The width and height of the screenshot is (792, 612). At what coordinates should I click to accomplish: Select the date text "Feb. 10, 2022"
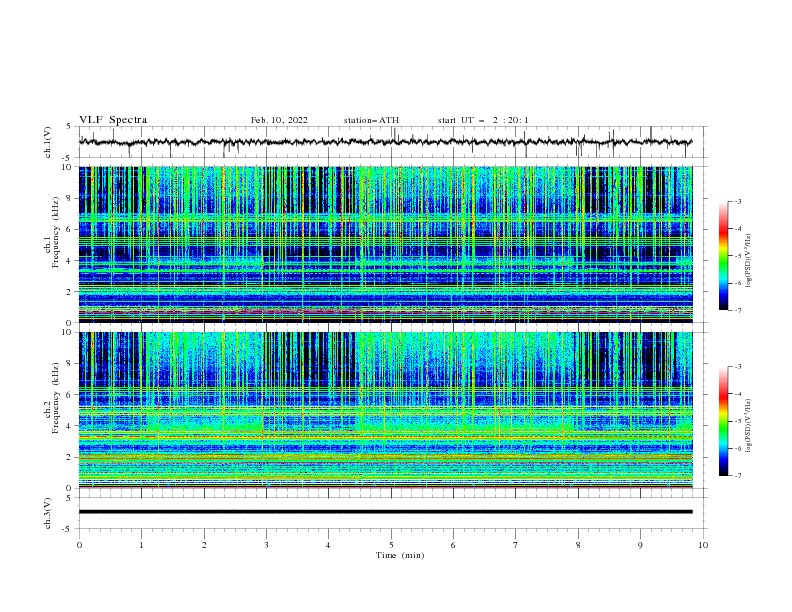point(279,120)
